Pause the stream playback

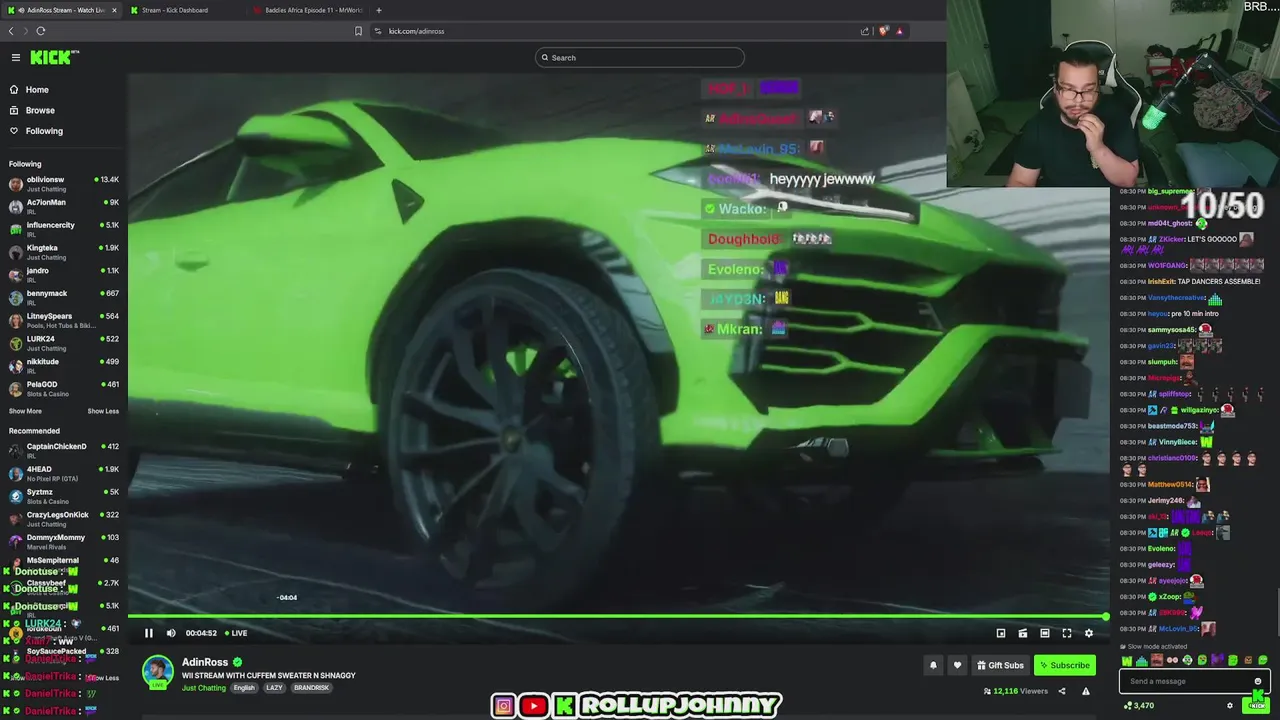148,633
